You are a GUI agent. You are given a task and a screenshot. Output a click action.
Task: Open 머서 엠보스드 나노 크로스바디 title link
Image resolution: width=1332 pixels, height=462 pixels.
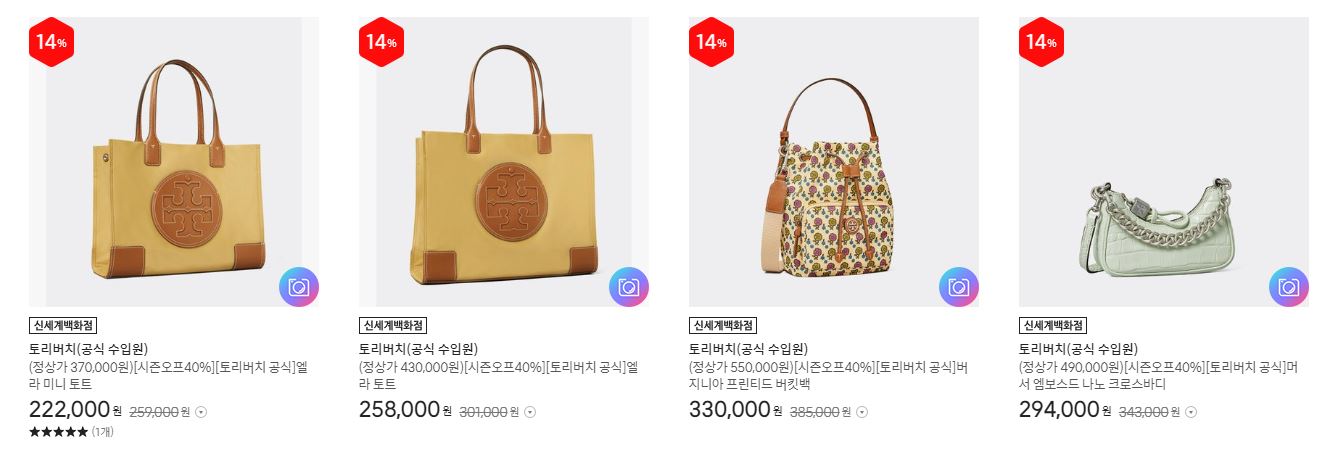click(1158, 375)
